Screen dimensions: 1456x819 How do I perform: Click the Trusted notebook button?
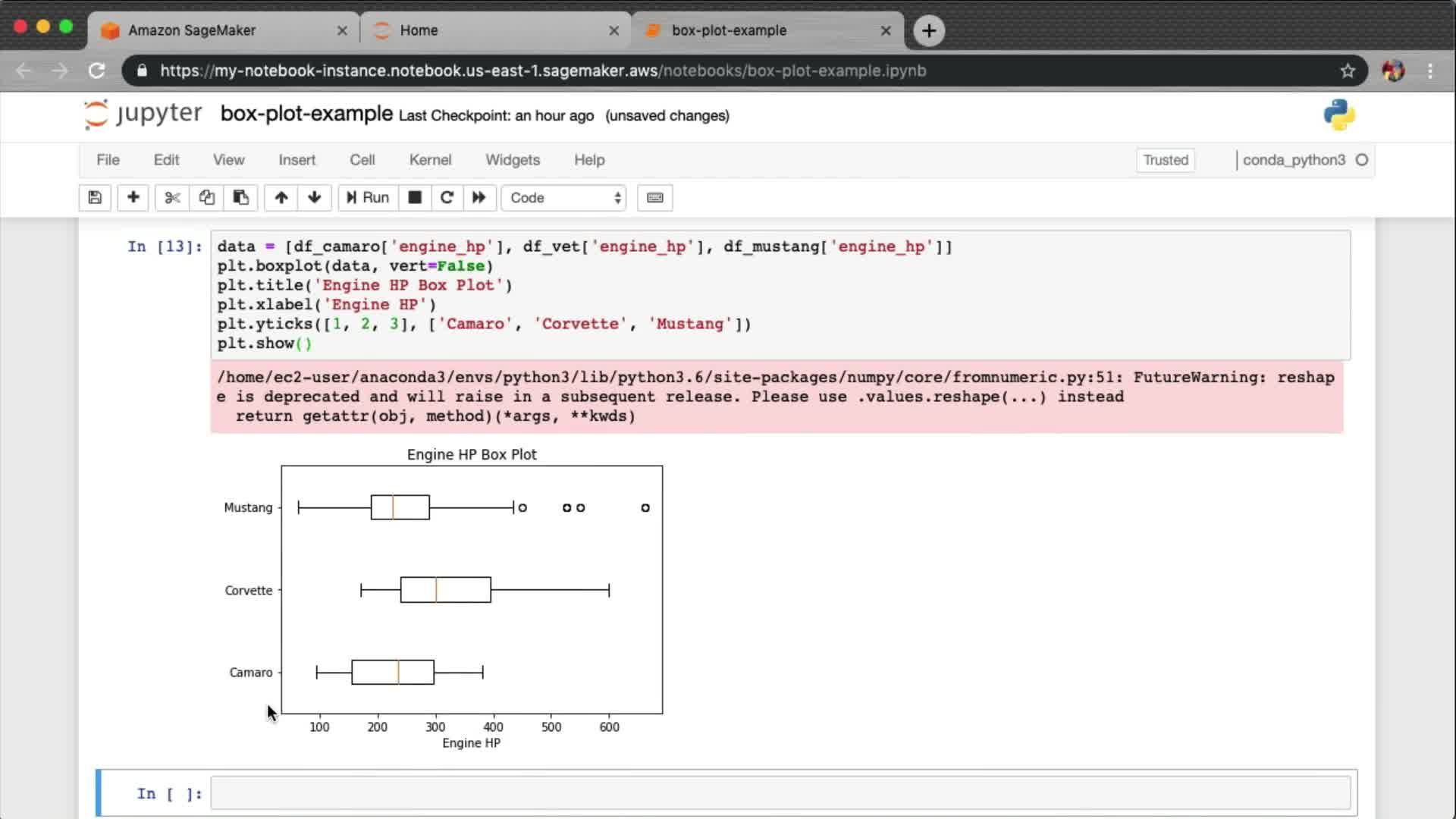coord(1166,160)
